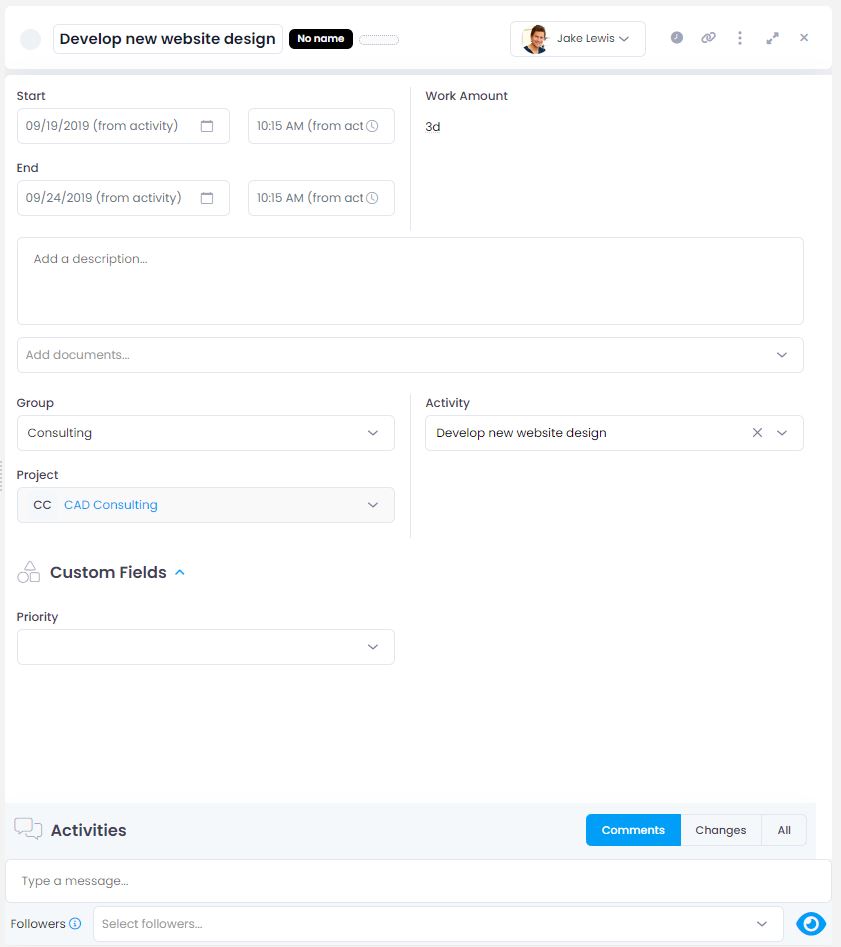Click Jake Lewis avatar picture
Screen dimensions: 841x947
[535, 39]
